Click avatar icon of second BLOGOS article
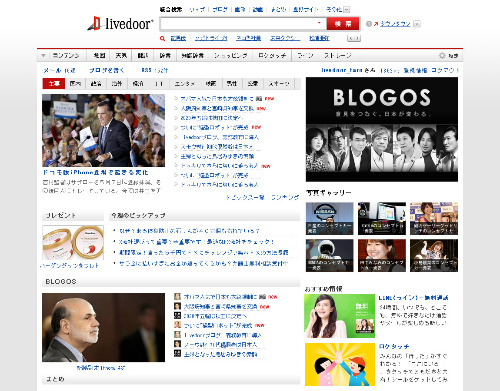This screenshot has height=391, width=500. [x=177, y=306]
